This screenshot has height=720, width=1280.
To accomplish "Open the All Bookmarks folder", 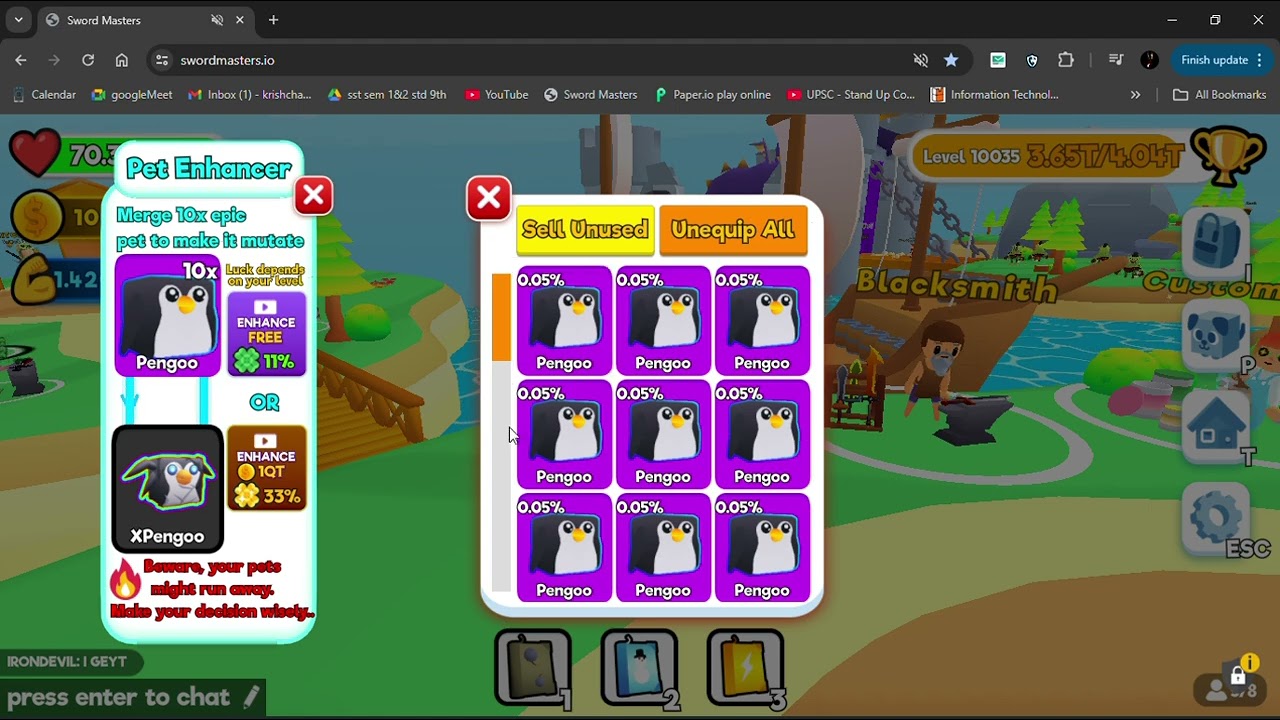I will [1220, 95].
